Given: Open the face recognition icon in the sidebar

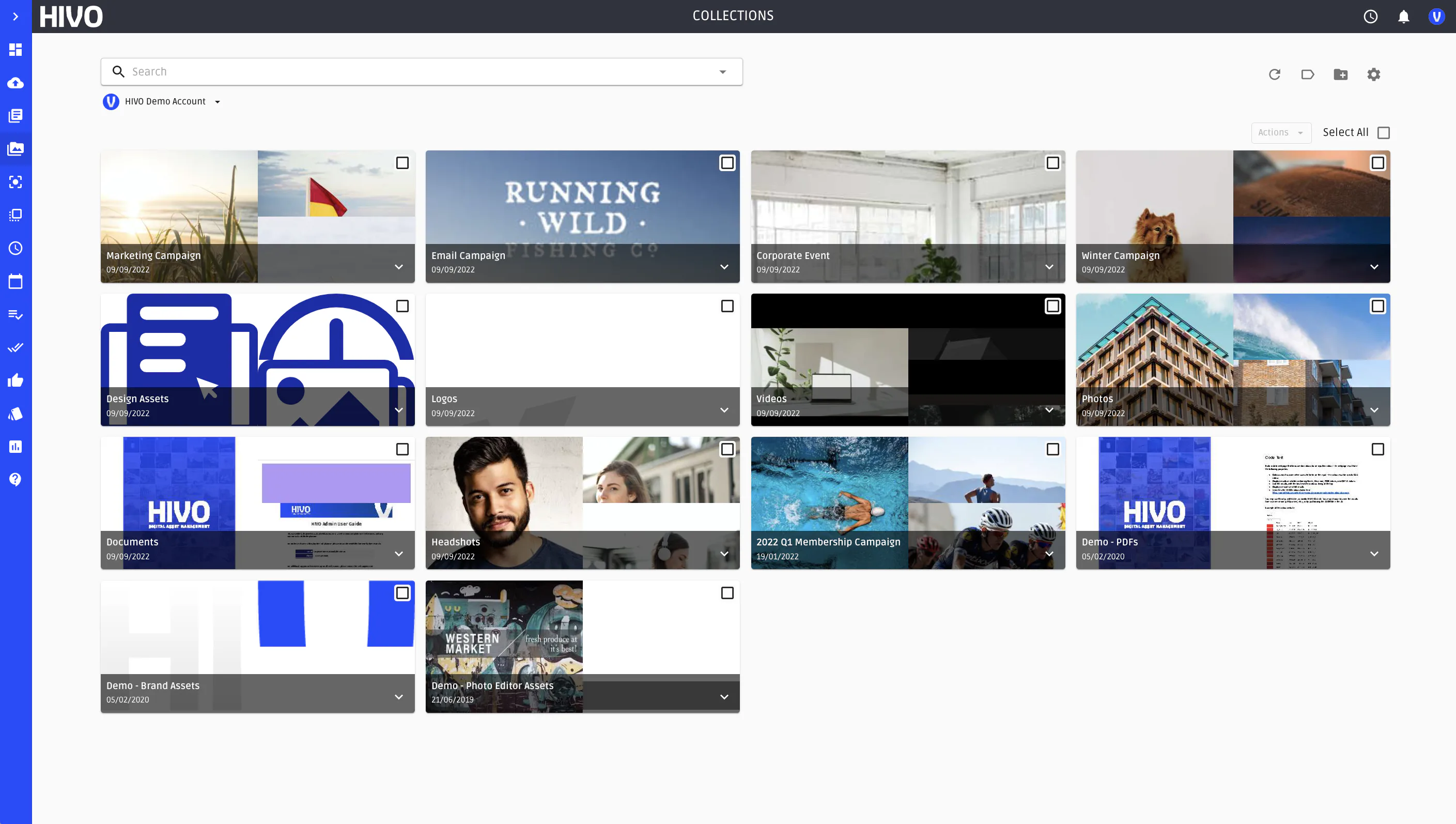Looking at the screenshot, I should click(16, 181).
